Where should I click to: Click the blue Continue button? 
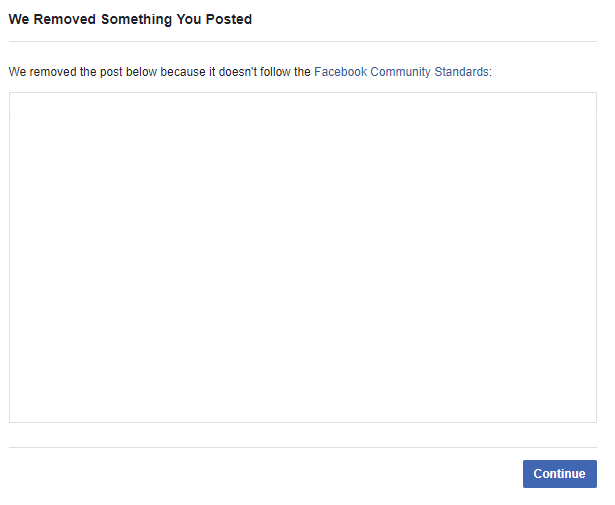pyautogui.click(x=560, y=474)
